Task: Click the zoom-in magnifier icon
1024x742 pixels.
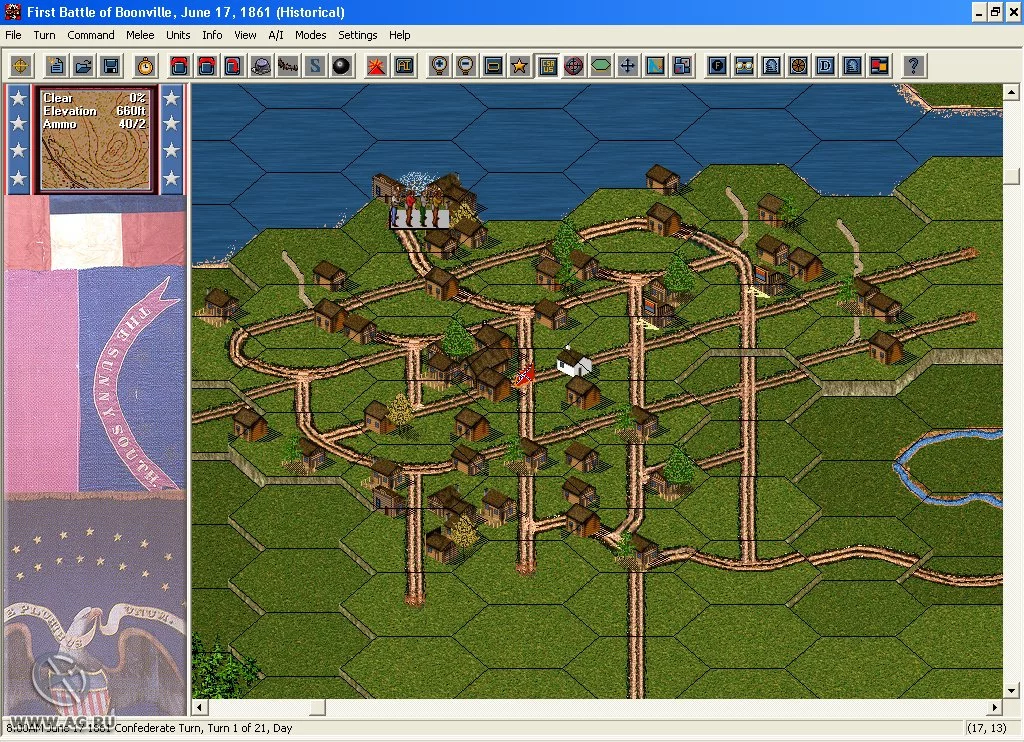Action: coord(438,66)
